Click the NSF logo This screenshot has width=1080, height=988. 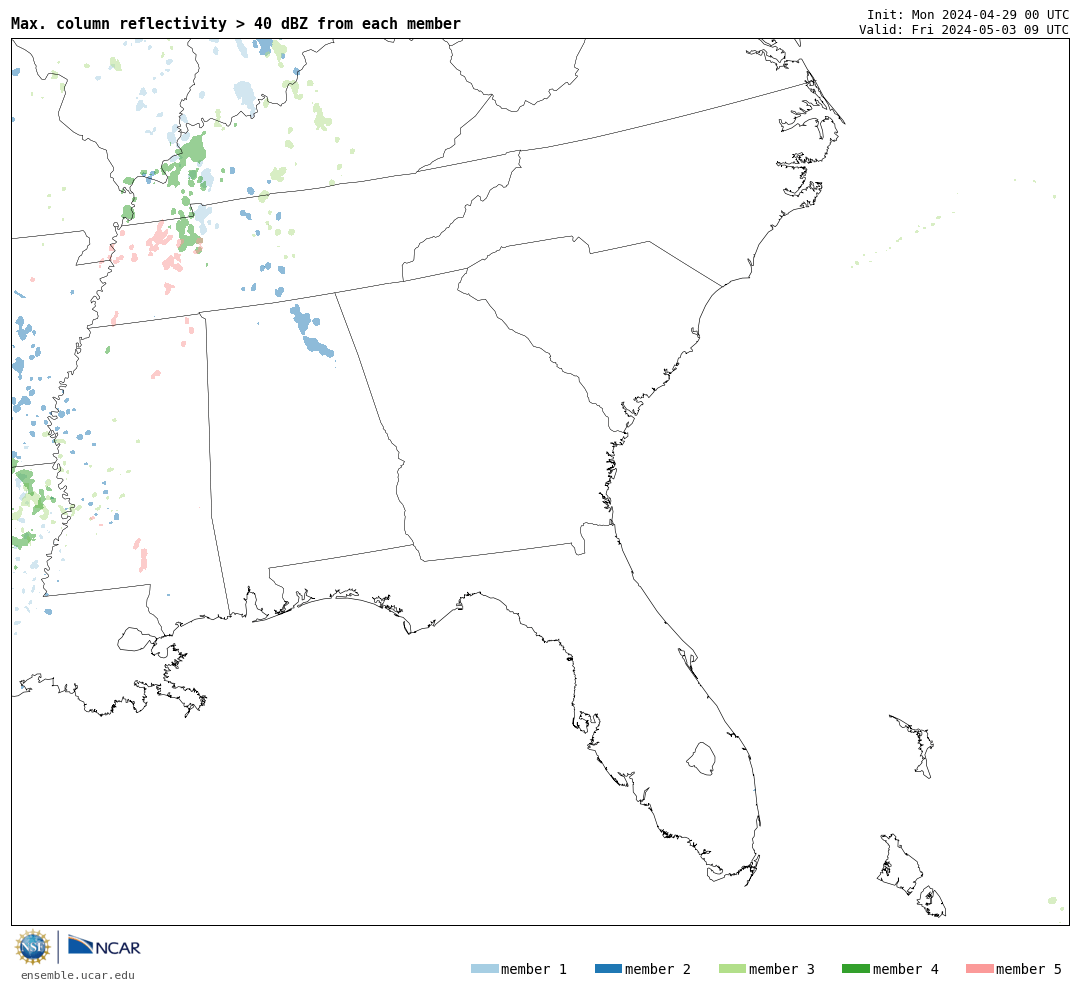pyautogui.click(x=32, y=947)
